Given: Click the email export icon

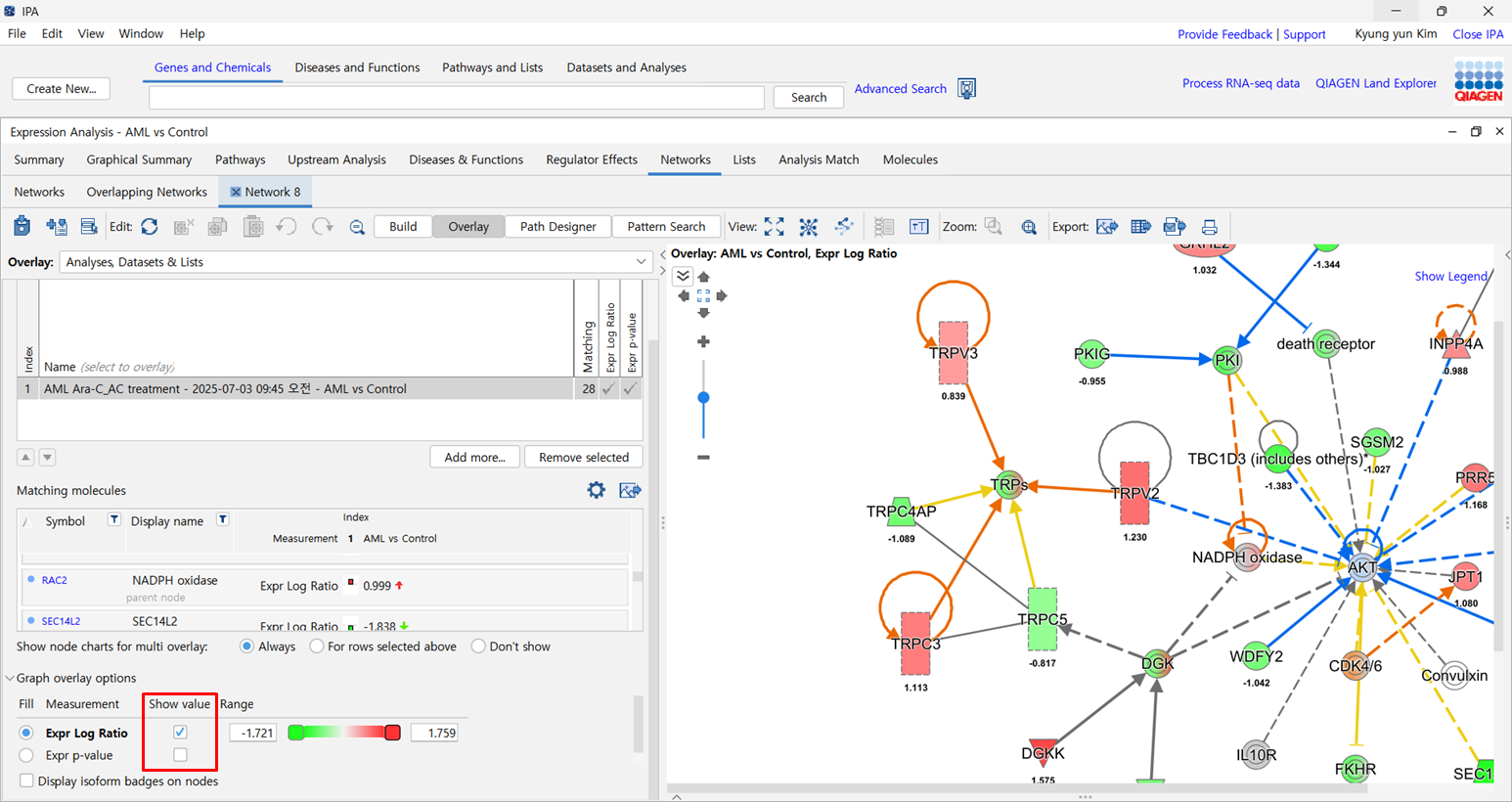Looking at the screenshot, I should (x=1175, y=226).
